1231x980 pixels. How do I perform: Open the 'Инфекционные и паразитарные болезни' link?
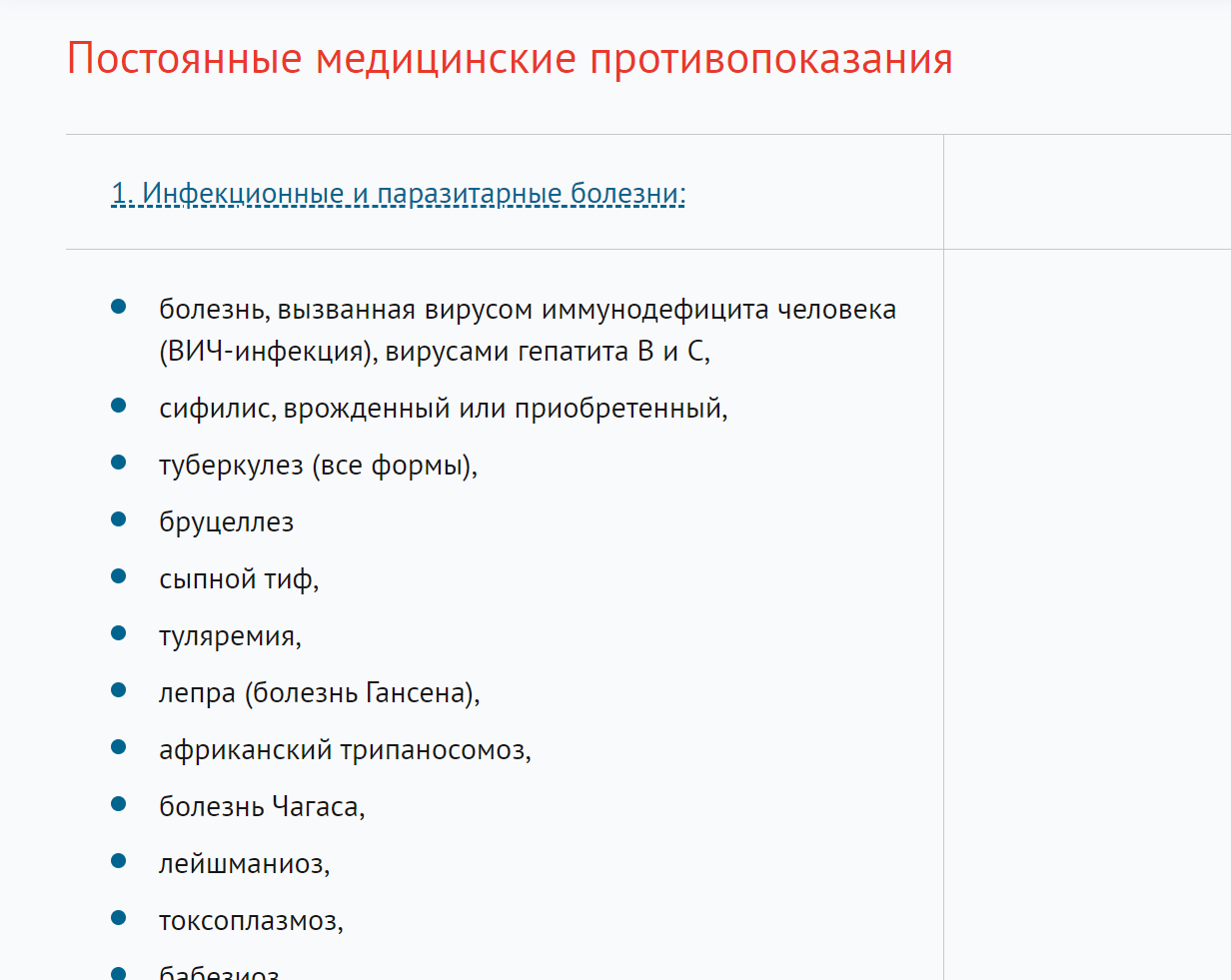398,192
